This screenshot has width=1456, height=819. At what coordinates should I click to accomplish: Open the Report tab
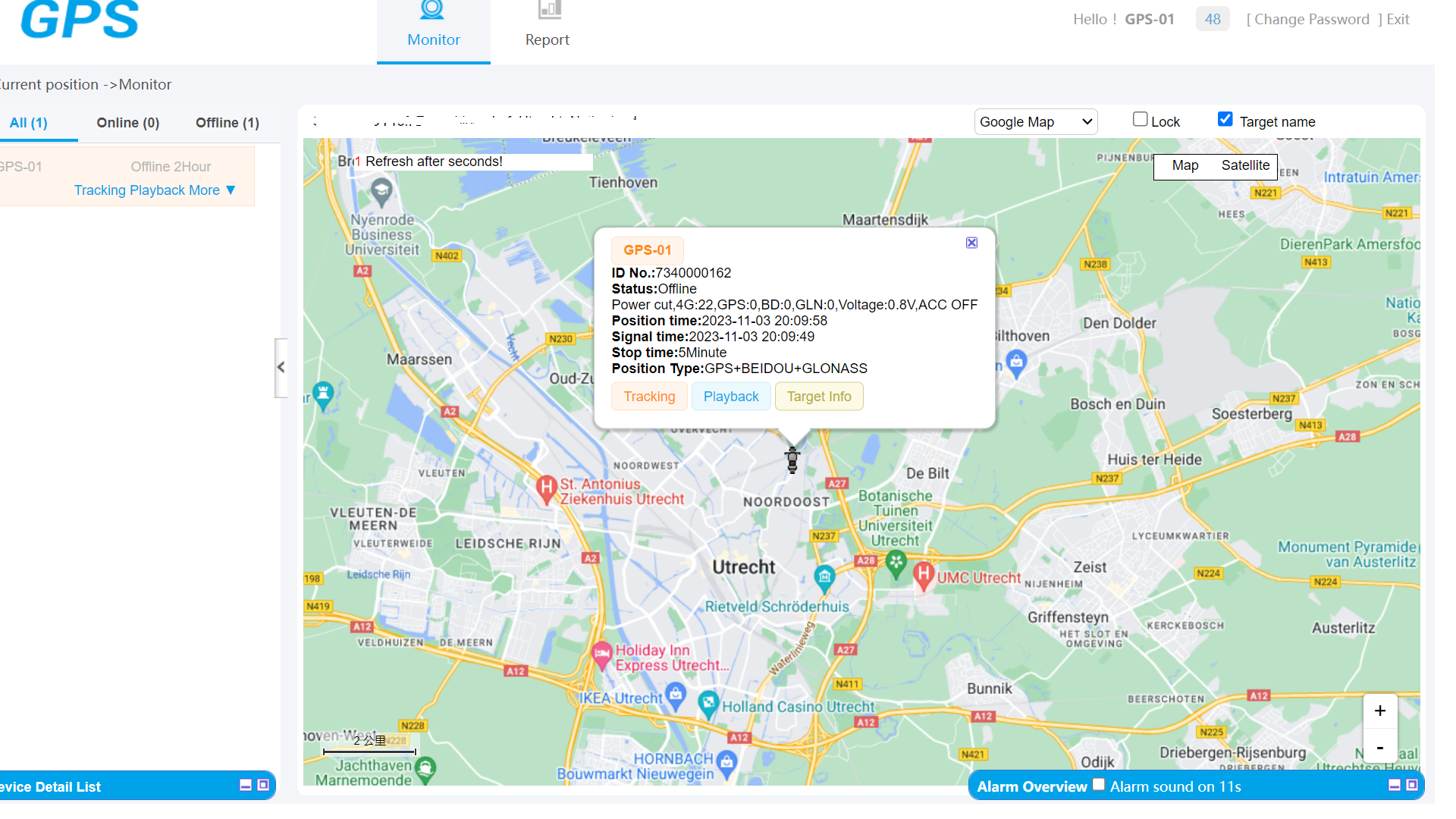tap(547, 30)
